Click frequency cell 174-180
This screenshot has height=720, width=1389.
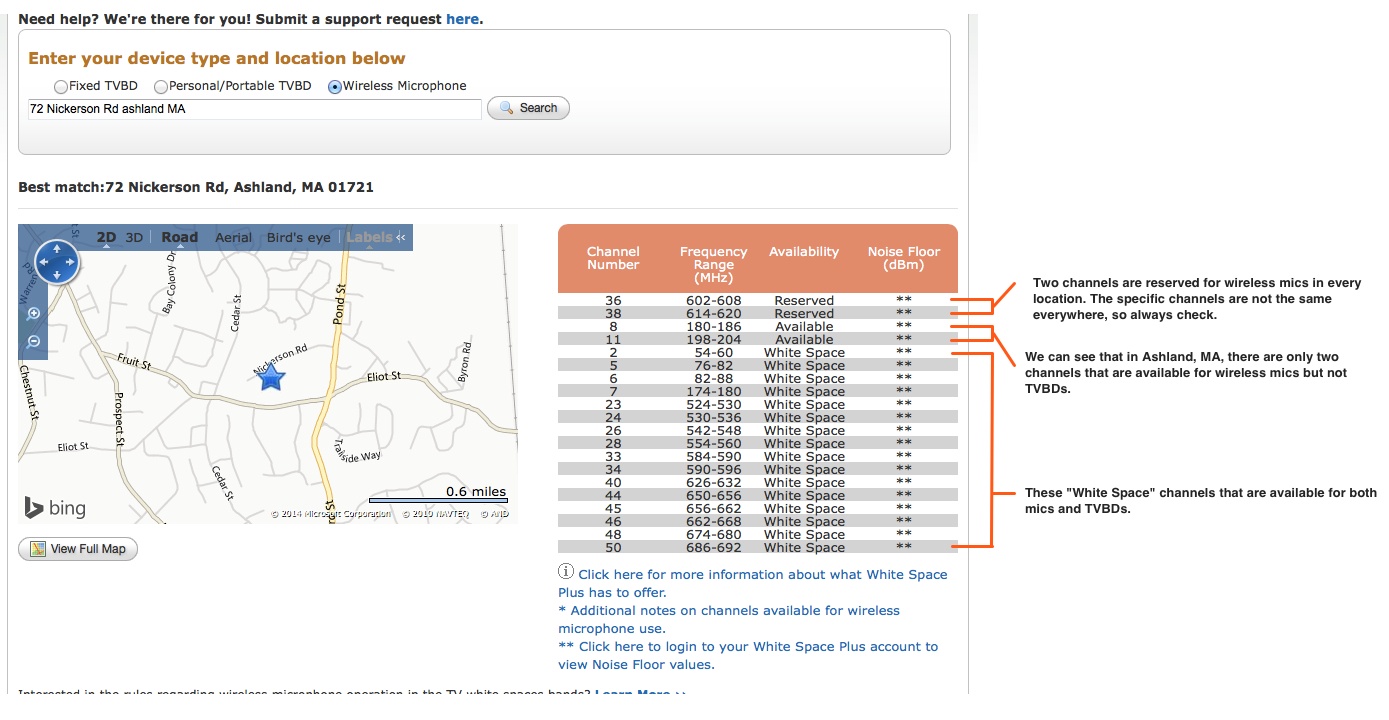point(713,391)
